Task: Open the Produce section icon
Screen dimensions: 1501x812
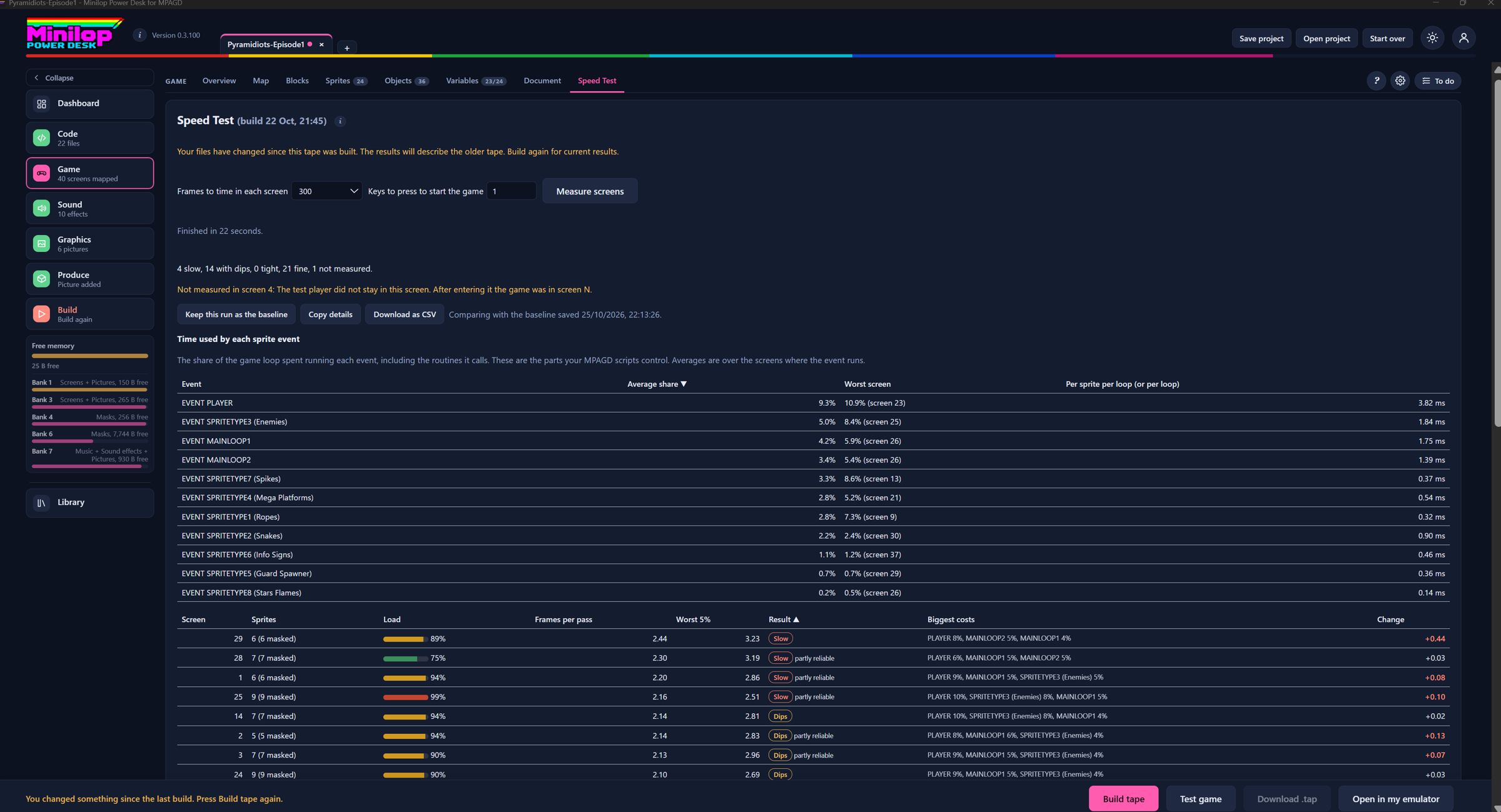Action: (41, 279)
